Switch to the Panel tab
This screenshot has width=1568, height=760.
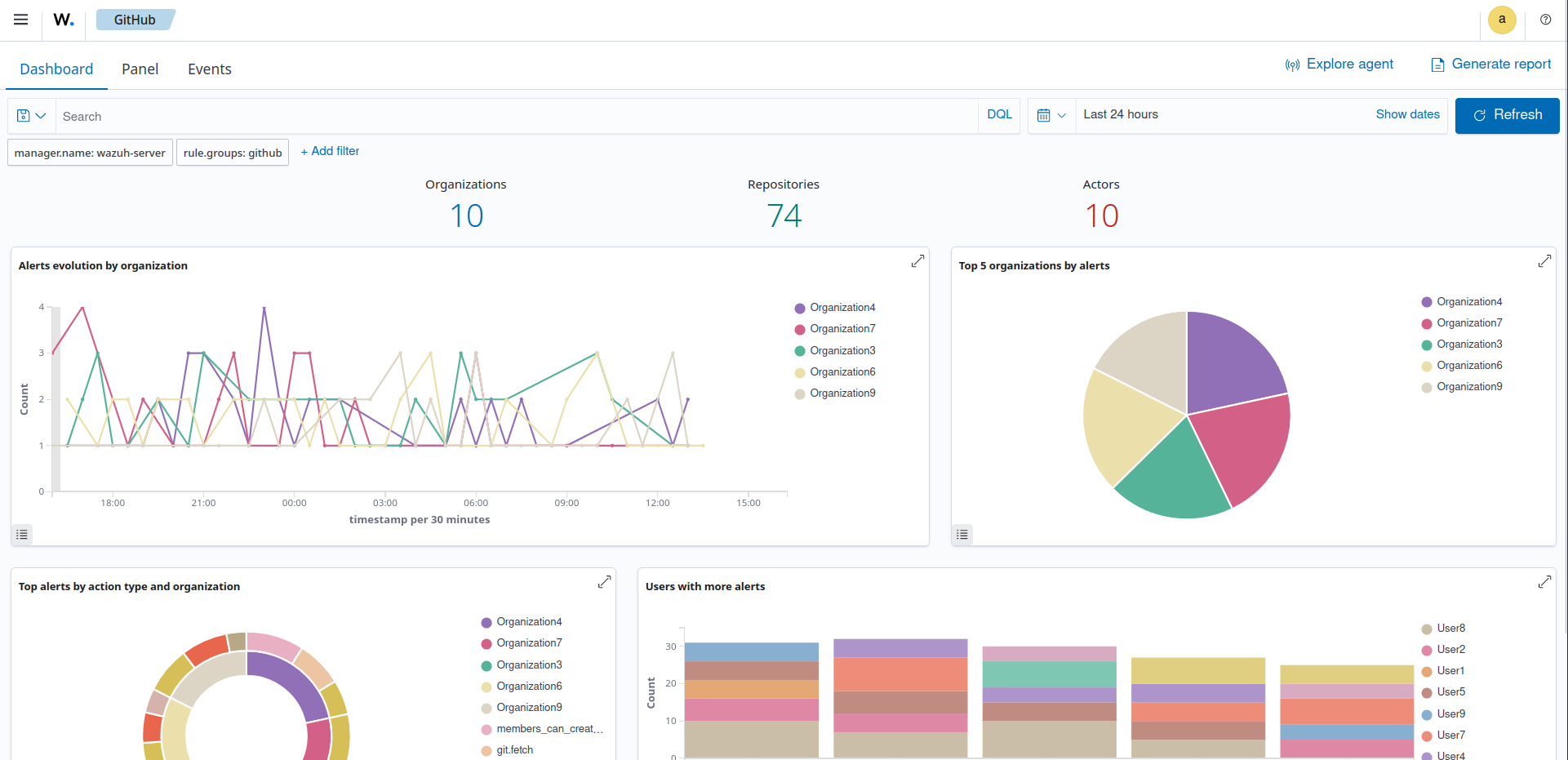140,69
